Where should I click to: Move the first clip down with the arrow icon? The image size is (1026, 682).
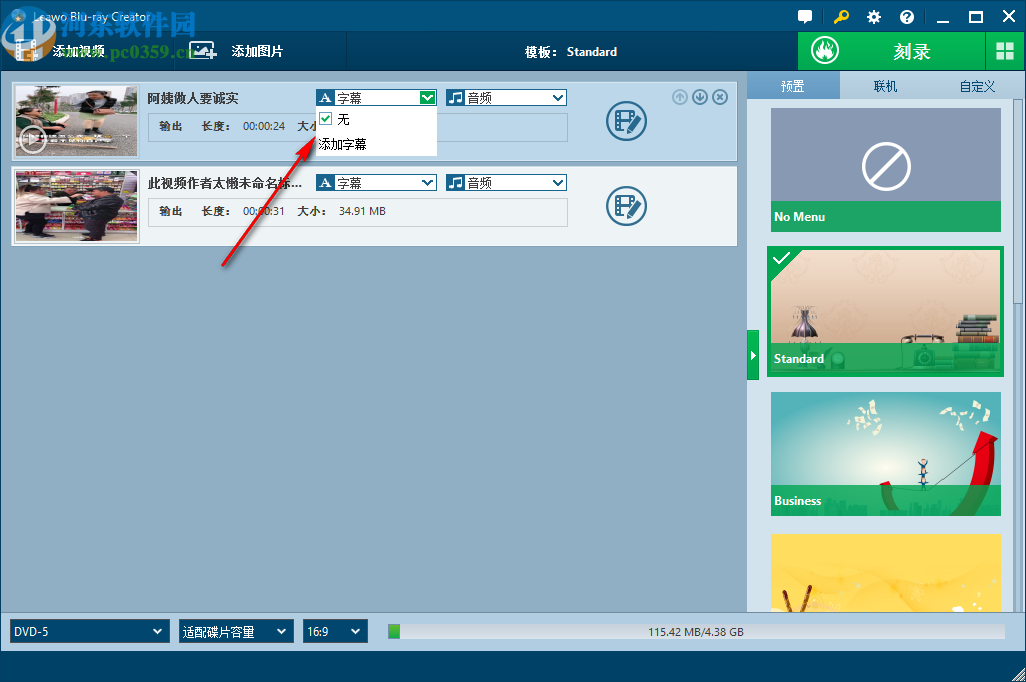(700, 97)
